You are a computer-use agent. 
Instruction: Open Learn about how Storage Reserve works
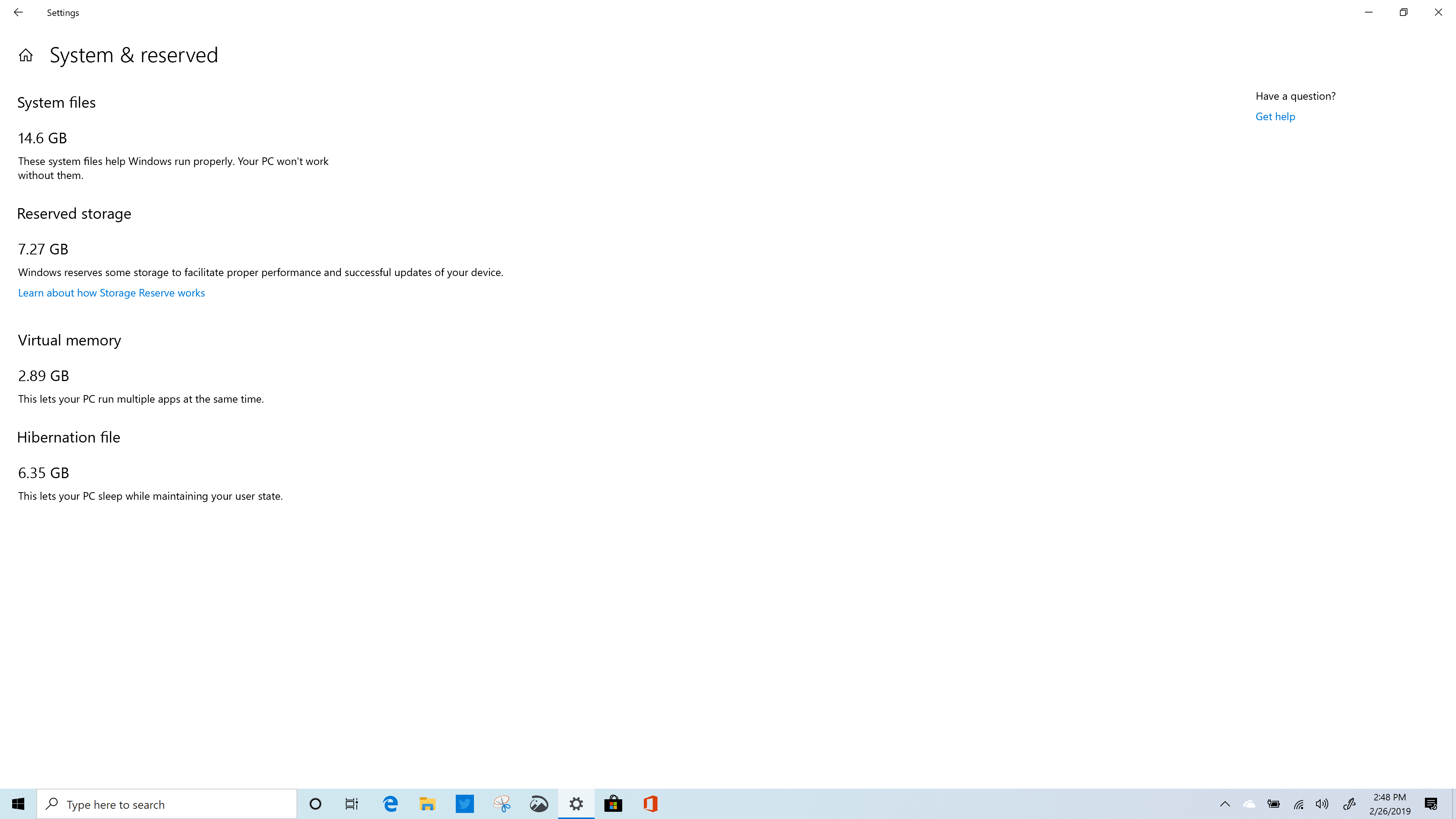pos(111,293)
